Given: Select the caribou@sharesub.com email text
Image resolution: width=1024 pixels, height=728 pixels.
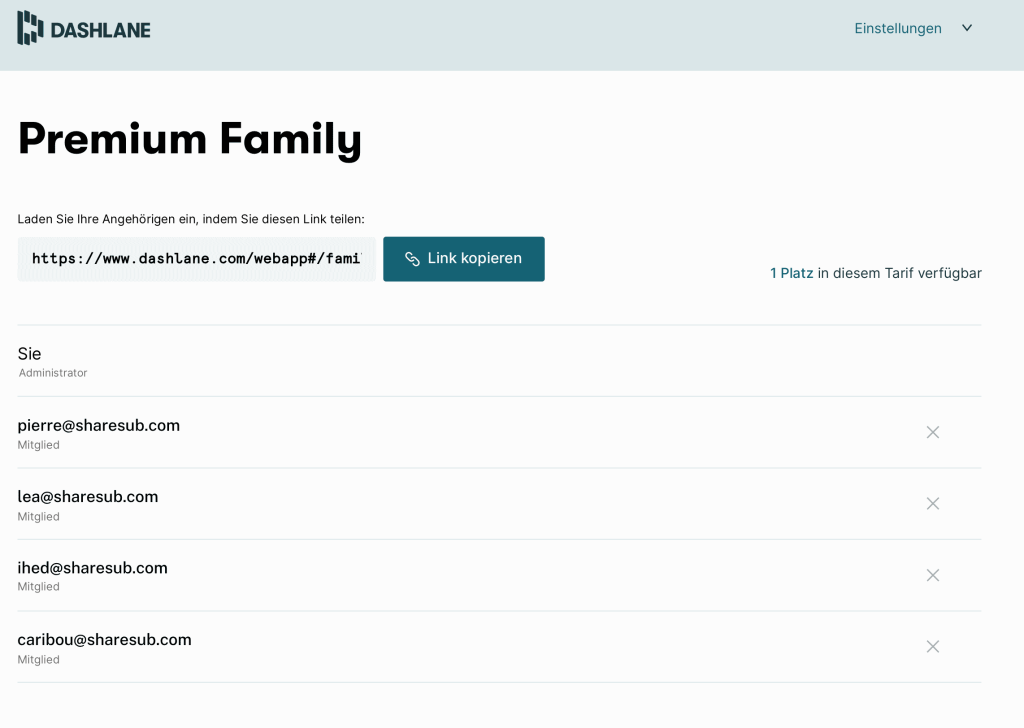Looking at the screenshot, I should click(104, 640).
